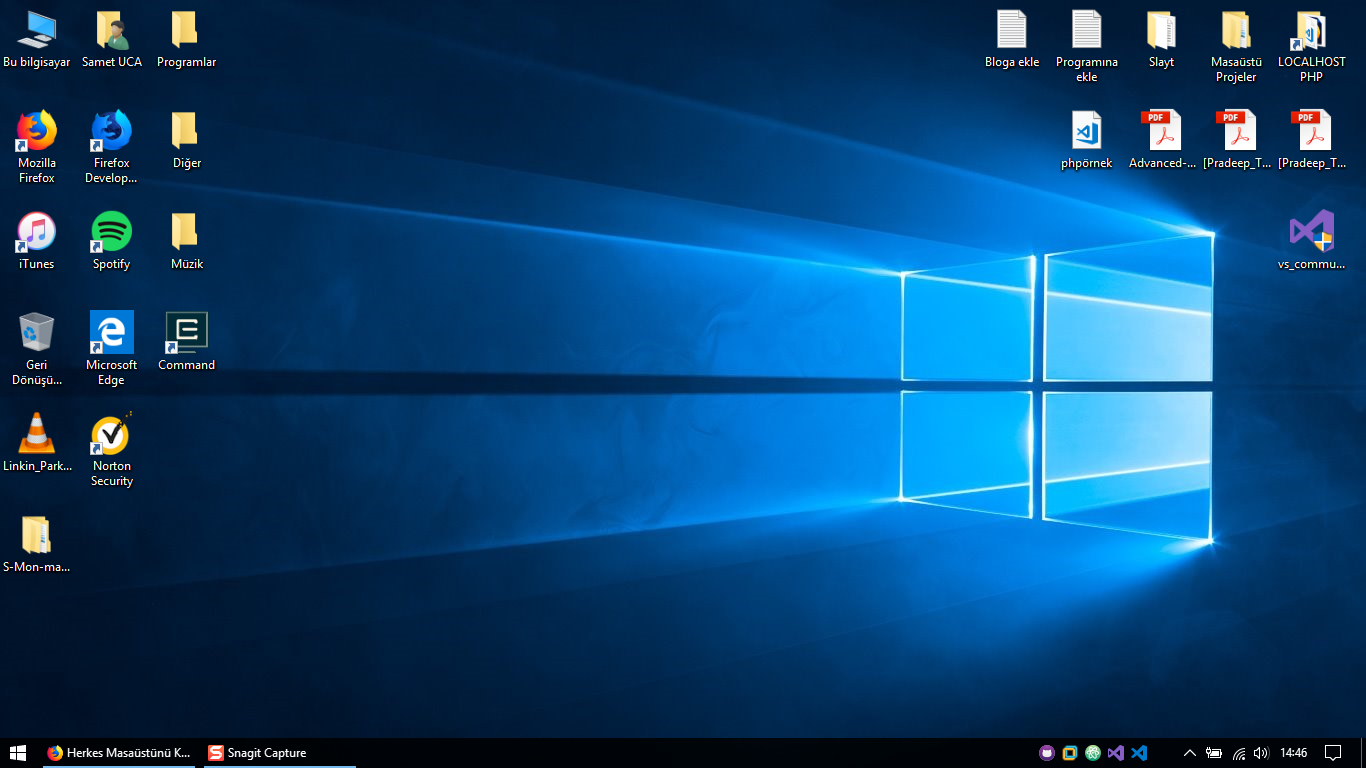Select the Norton Security shortcut

(x=112, y=449)
